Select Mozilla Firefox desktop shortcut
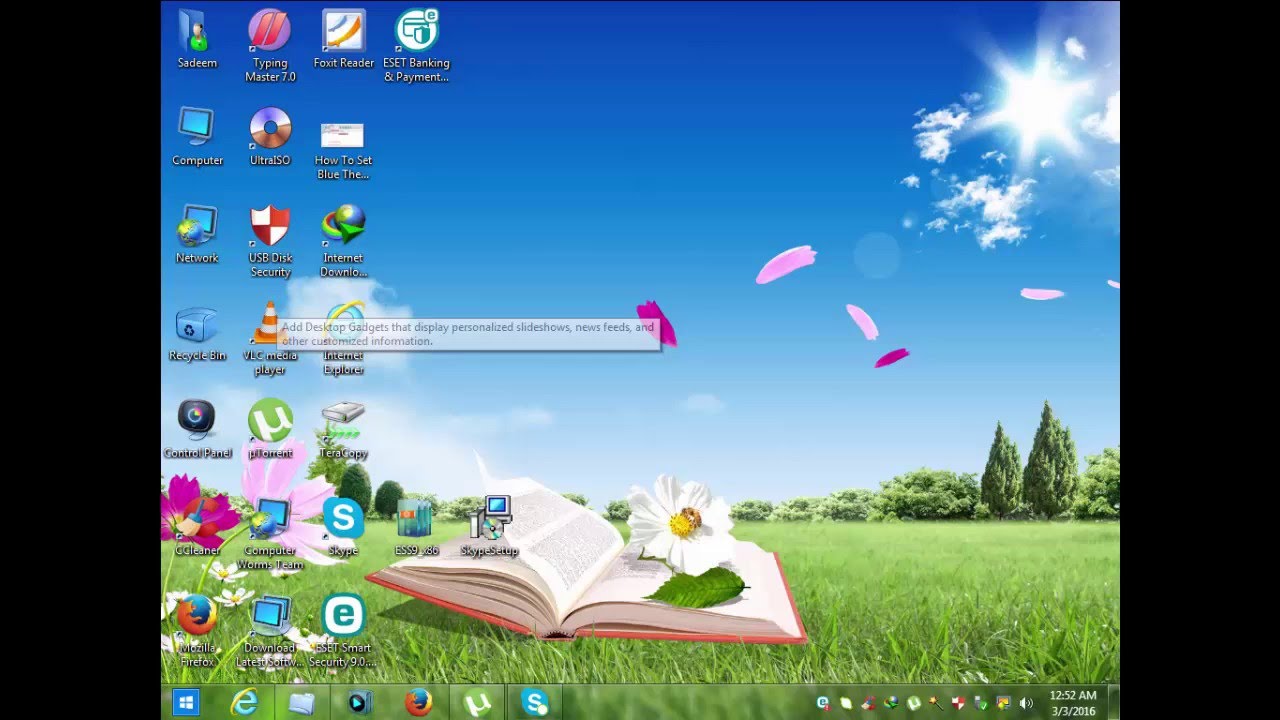 (x=197, y=631)
